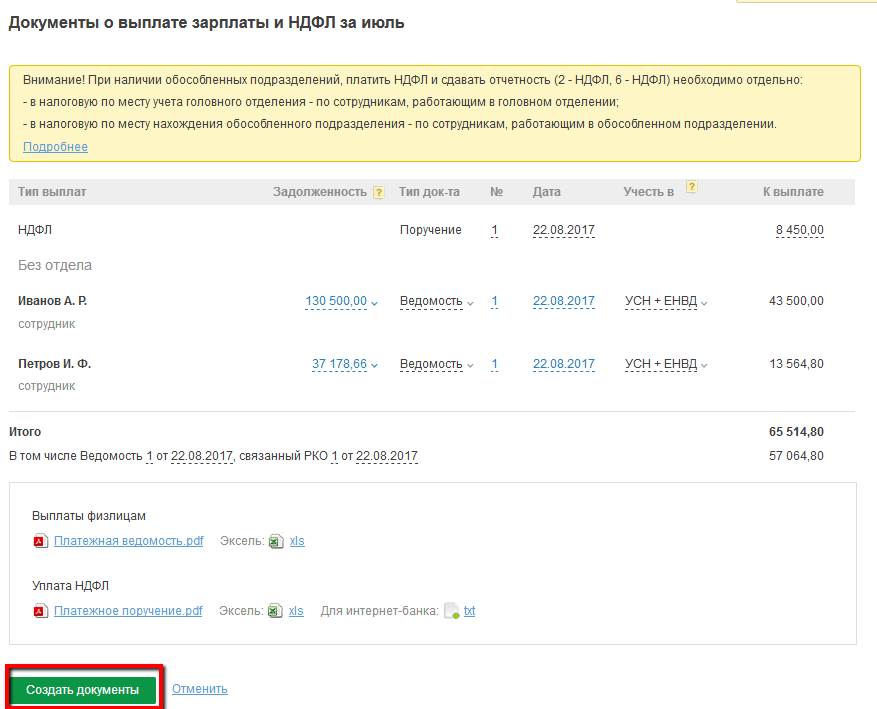Image resolution: width=877 pixels, height=709 pixels.
Task: Click the Без отдела group label
Action: 55,265
